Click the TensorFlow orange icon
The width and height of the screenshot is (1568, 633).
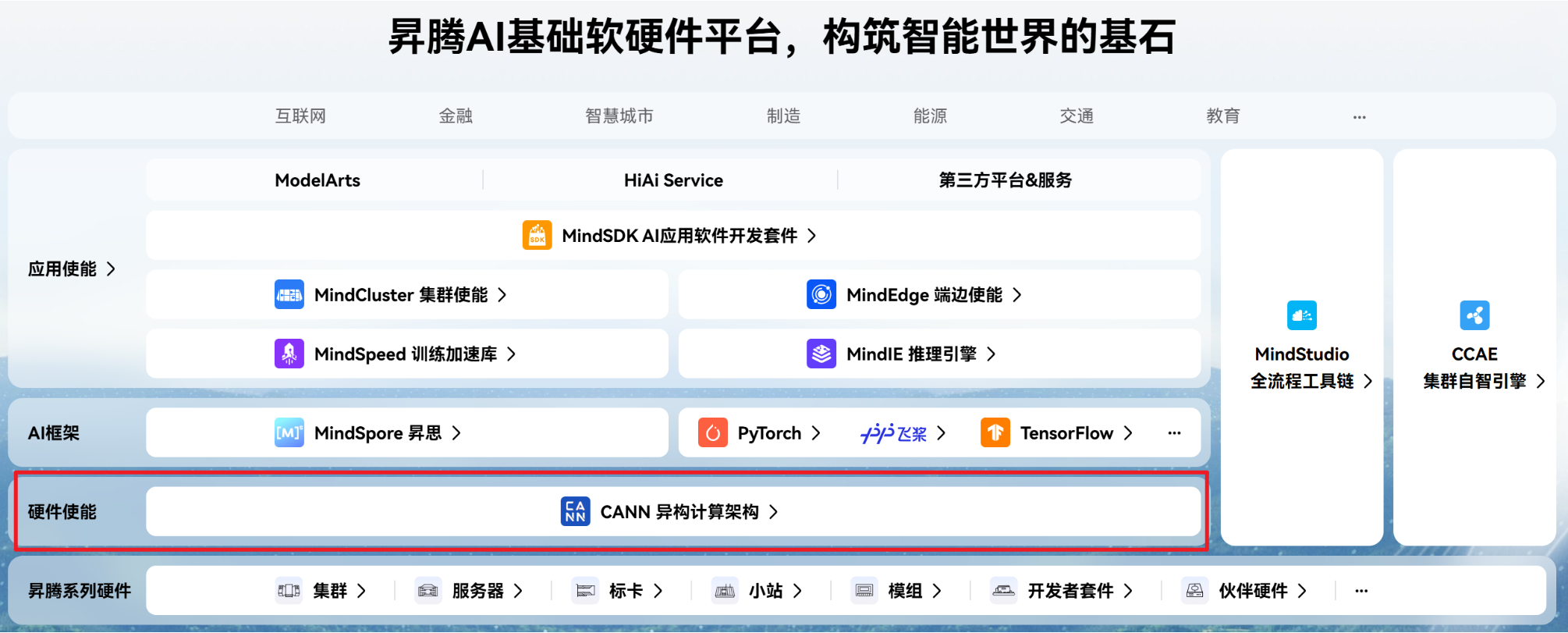[x=995, y=433]
